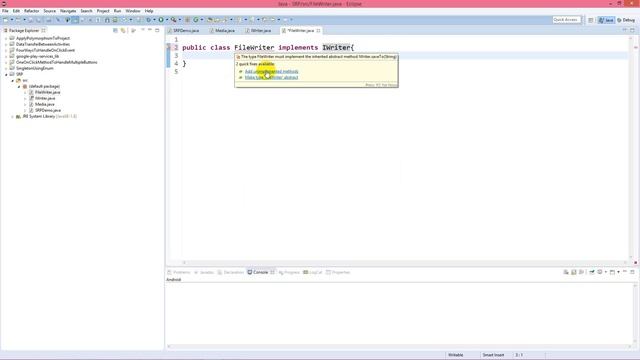Viewport: 640px width, 360px height.
Task: Click the External Tools toolbar icon
Action: pyautogui.click(x=173, y=20)
